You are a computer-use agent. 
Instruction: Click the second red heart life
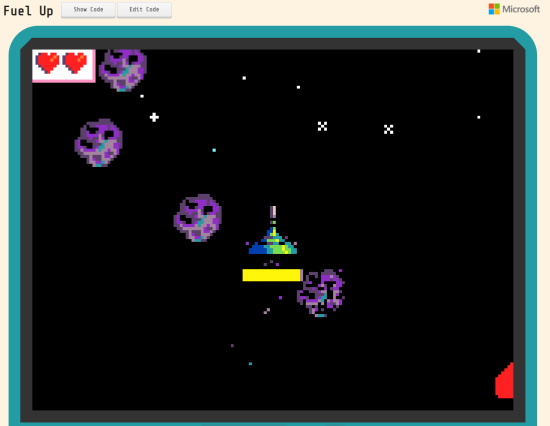(75, 63)
